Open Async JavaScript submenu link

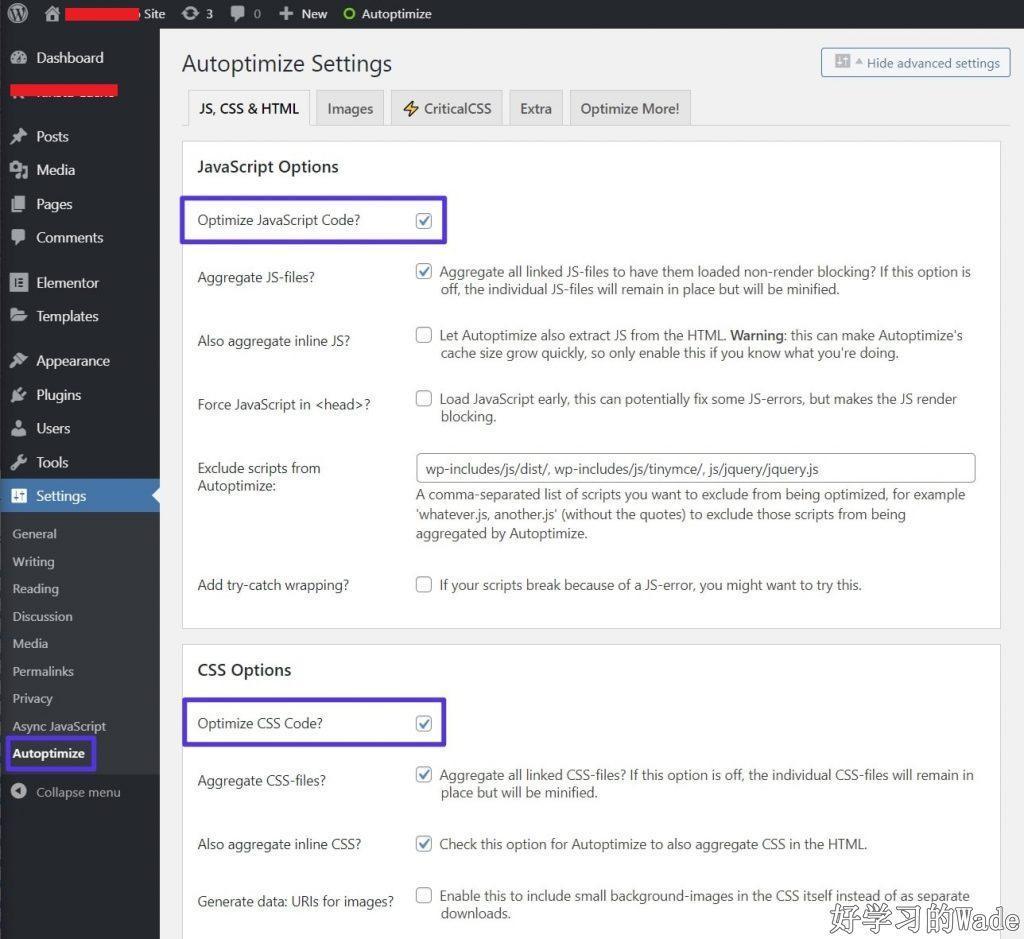(59, 726)
